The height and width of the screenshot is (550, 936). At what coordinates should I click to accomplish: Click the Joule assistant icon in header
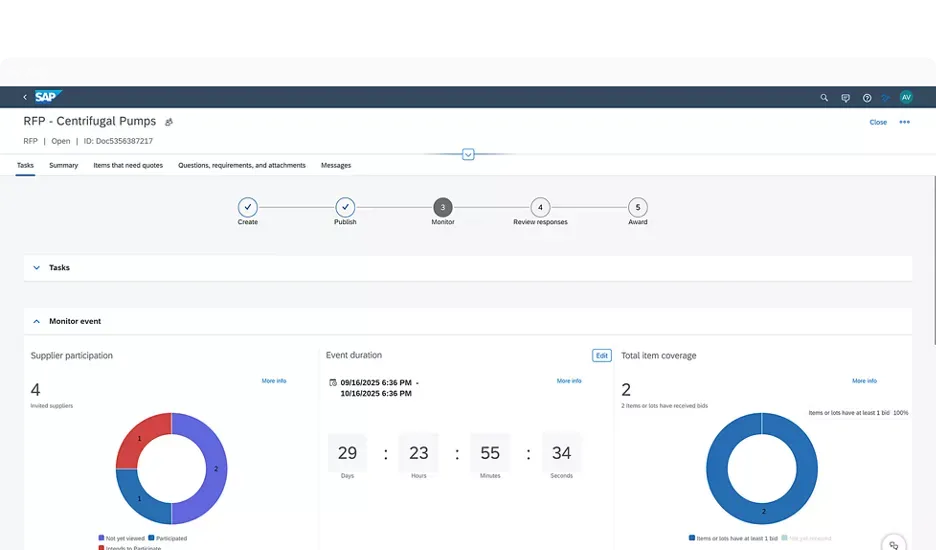coord(886,97)
